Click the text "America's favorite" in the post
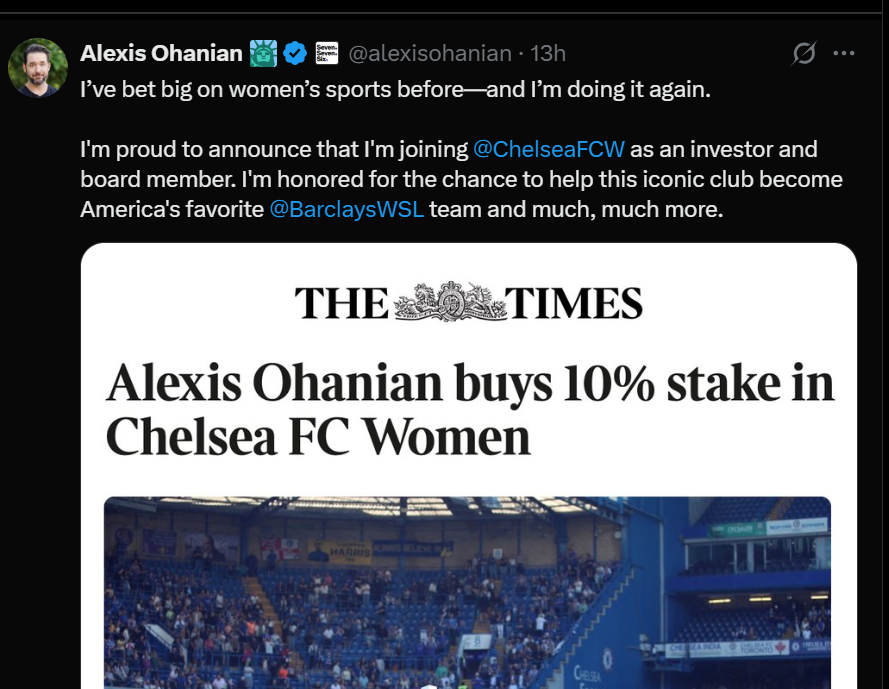This screenshot has height=689, width=889. (172, 212)
